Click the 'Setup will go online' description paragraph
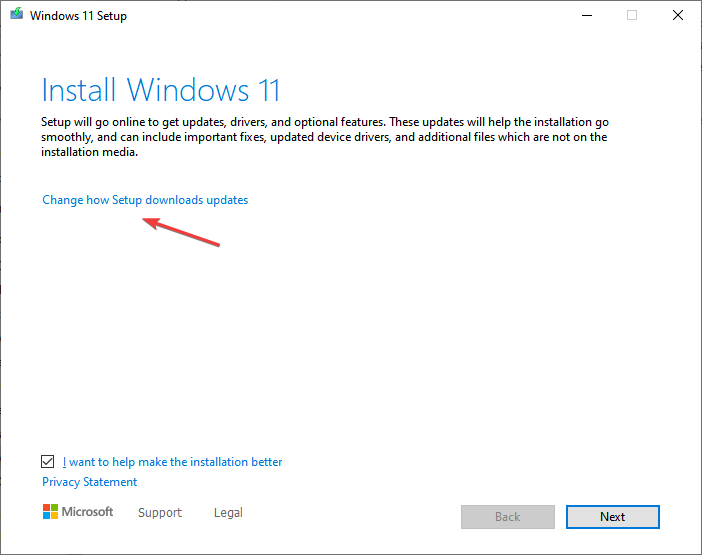Viewport: 702px width, 555px height. [x=325, y=137]
